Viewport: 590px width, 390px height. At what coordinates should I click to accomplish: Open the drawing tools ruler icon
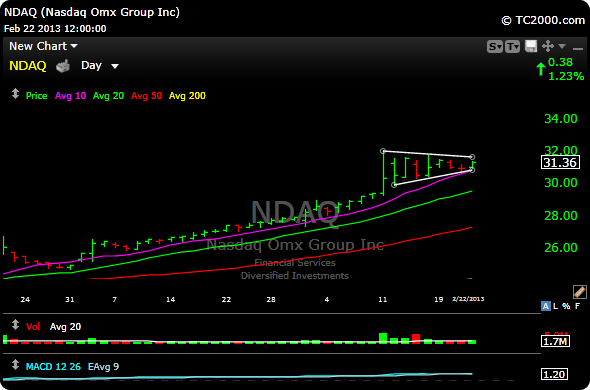pyautogui.click(x=579, y=292)
